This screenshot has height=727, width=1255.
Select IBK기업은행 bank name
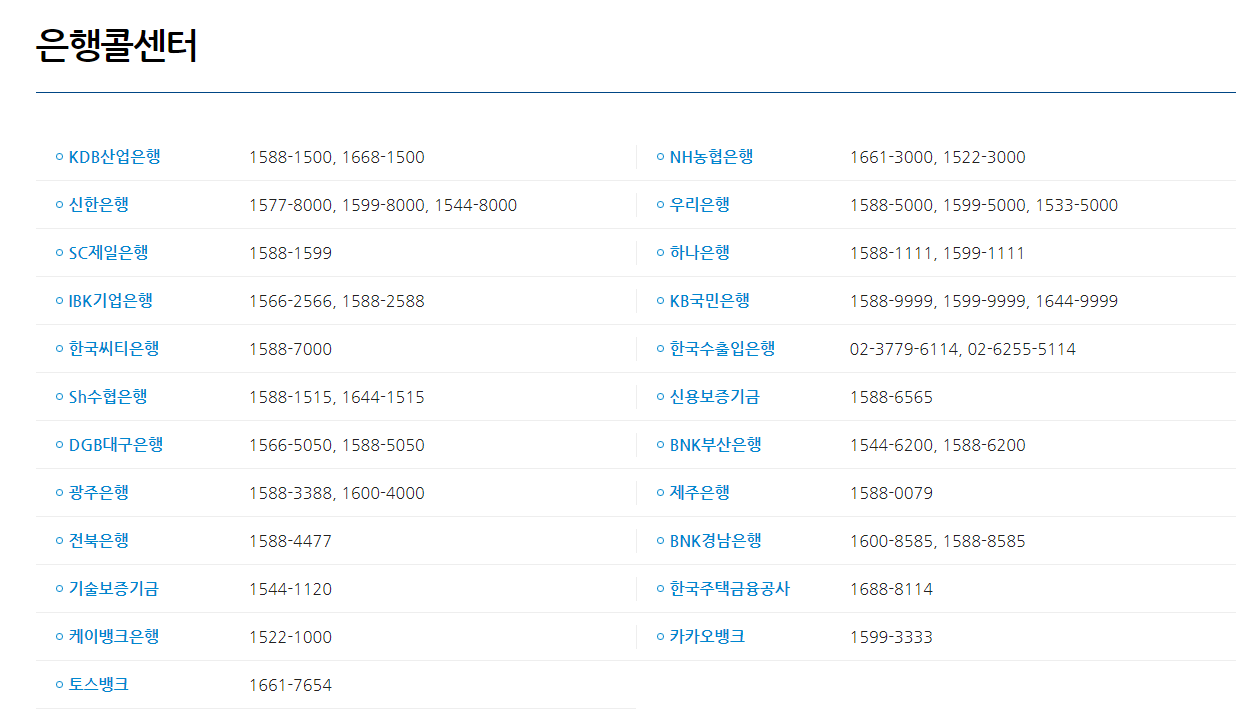(110, 301)
